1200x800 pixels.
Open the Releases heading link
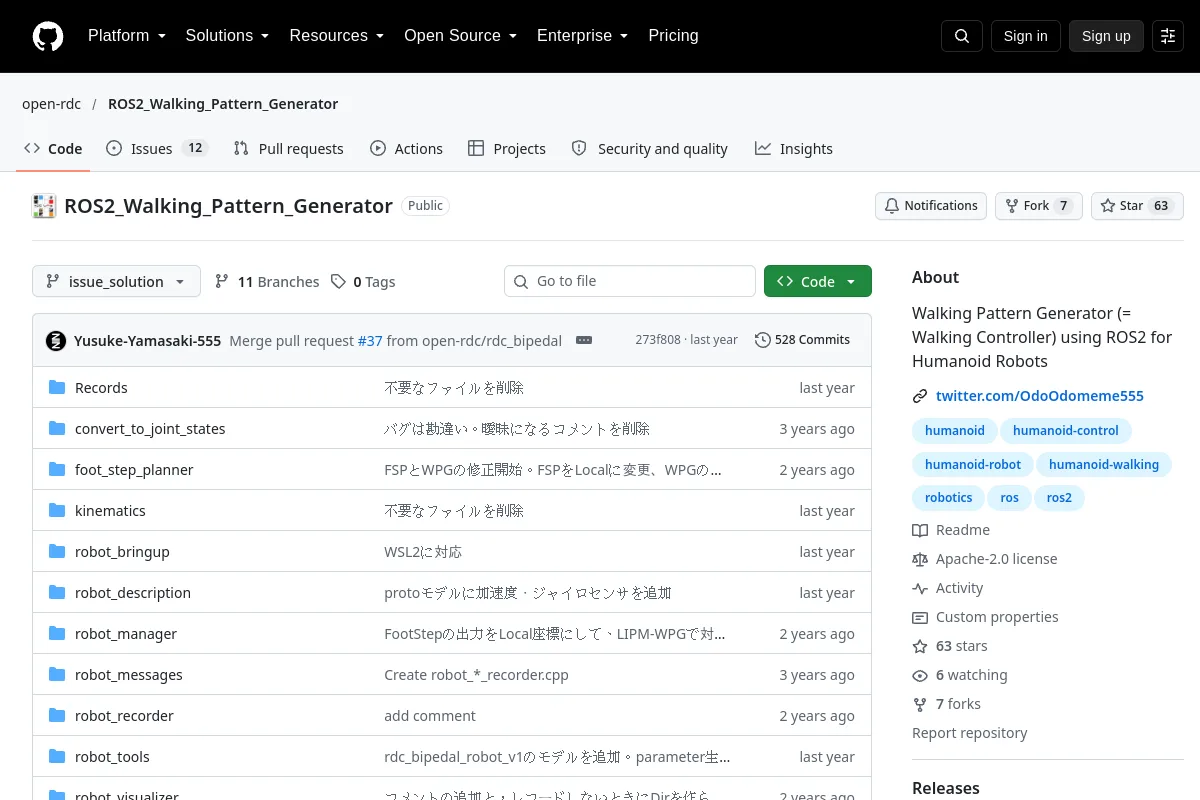[946, 788]
